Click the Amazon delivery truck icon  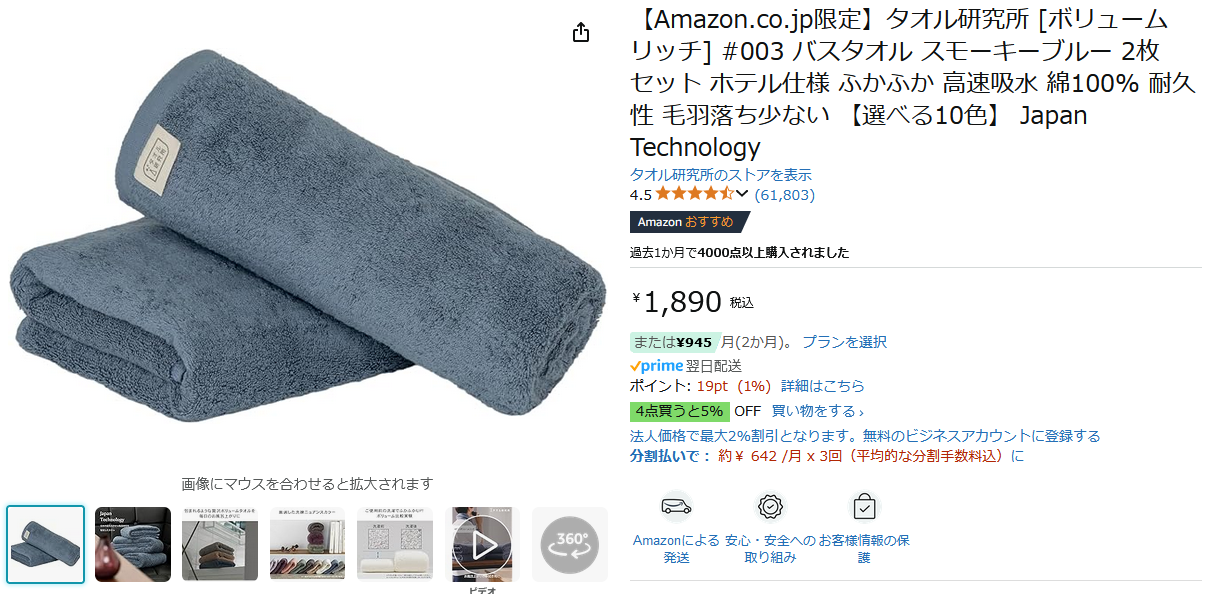click(x=676, y=507)
